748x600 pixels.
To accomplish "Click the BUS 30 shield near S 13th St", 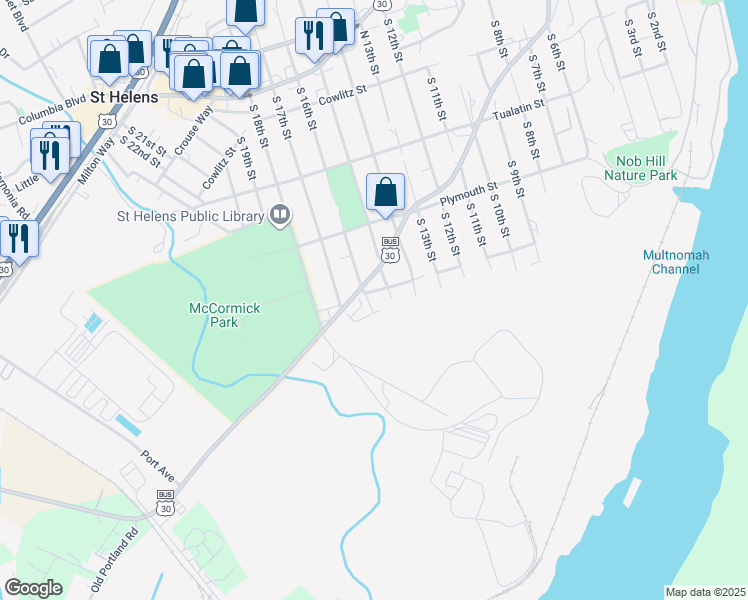I will coord(390,250).
